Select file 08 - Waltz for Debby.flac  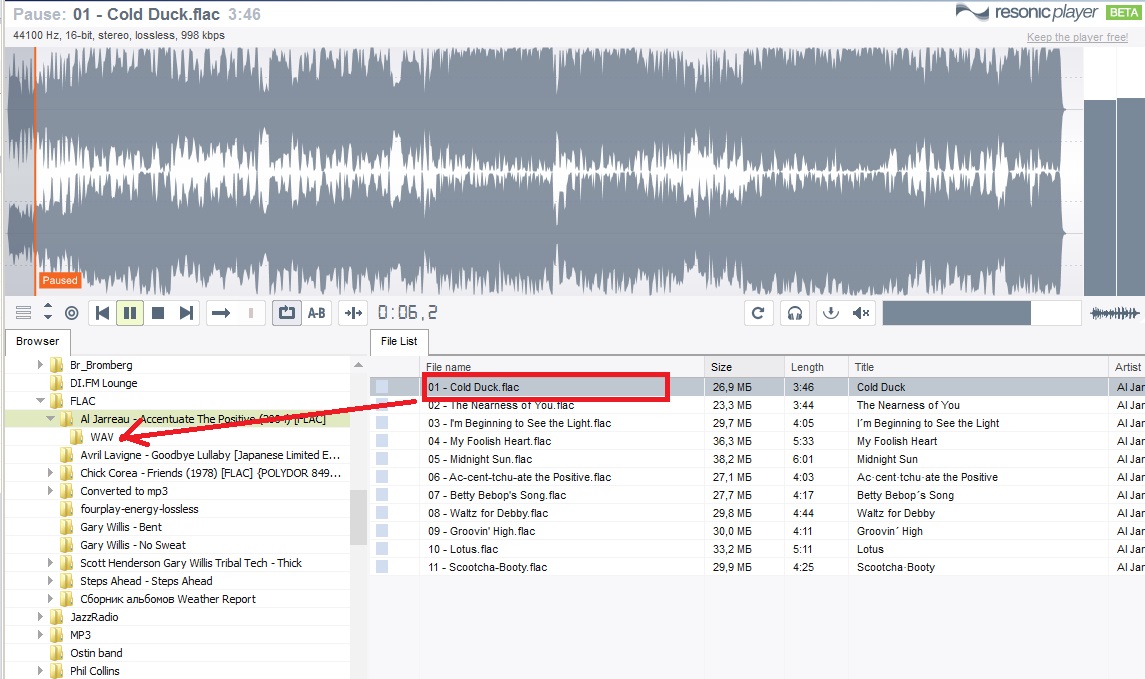(x=488, y=513)
